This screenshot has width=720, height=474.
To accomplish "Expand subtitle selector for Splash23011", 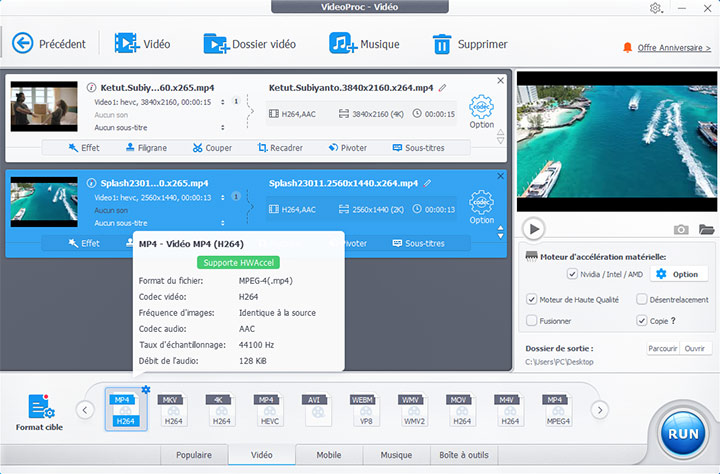I will pos(223,223).
